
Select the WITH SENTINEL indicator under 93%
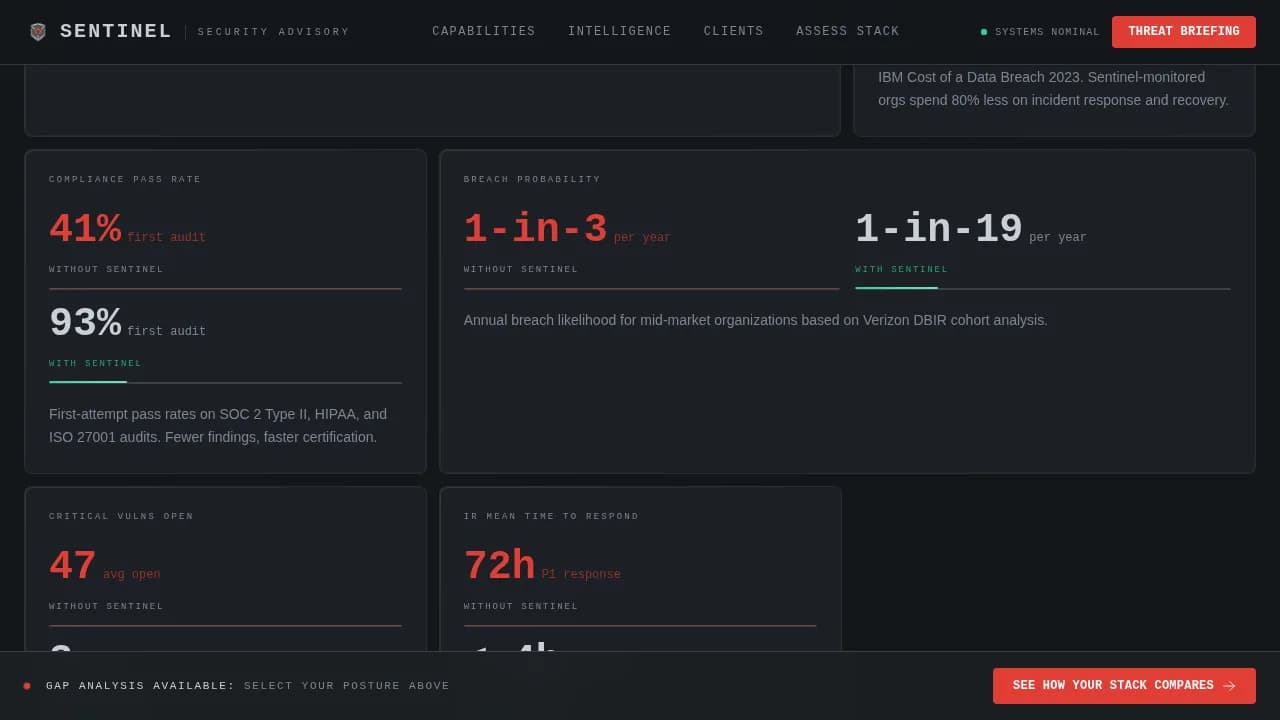[94, 363]
